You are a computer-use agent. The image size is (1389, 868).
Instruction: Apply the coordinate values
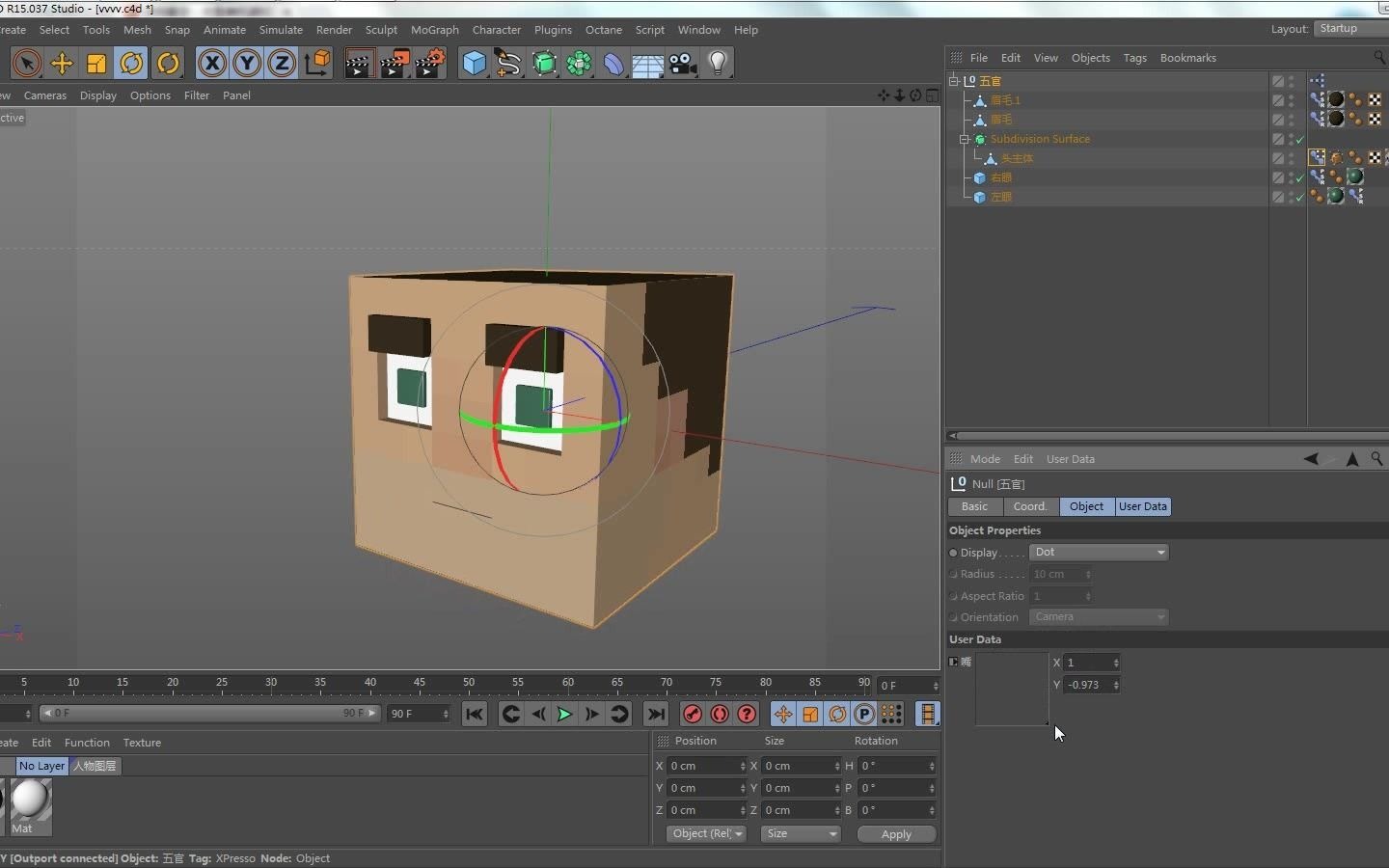pyautogui.click(x=896, y=834)
